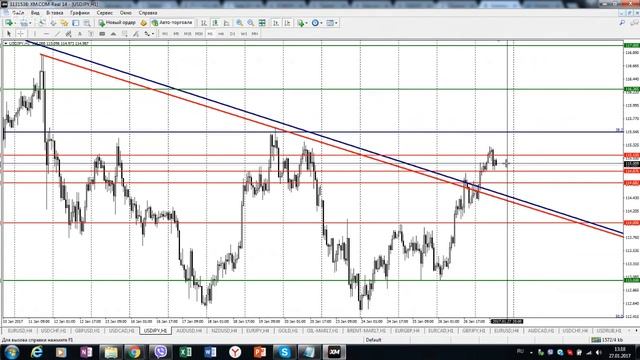640x360 pixels.
Task: Tile chart windows icon
Action: pyautogui.click(x=262, y=23)
